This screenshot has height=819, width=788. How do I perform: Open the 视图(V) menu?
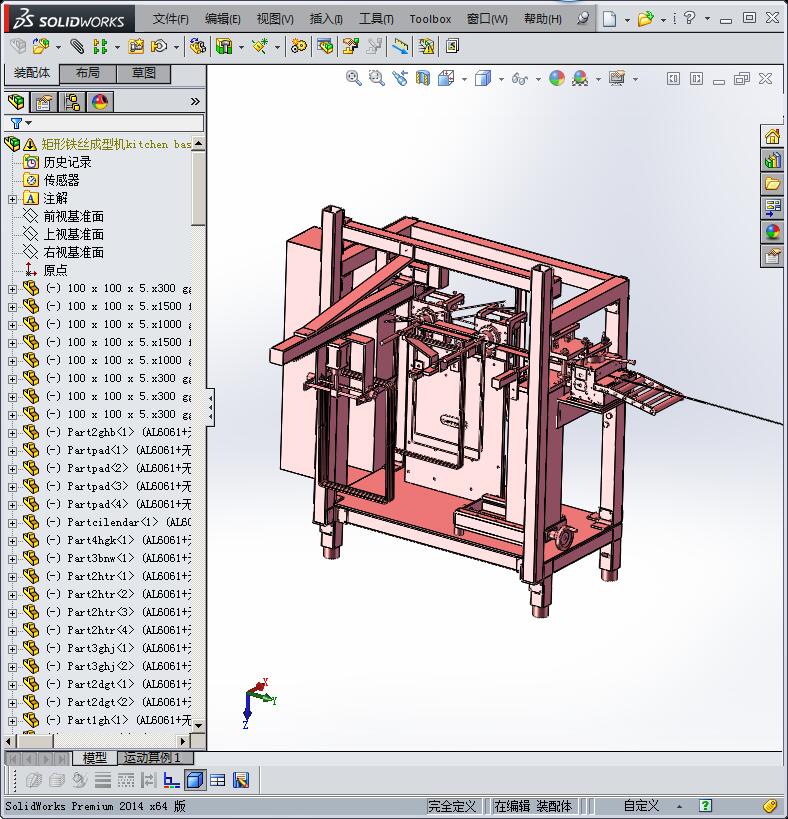pyautogui.click(x=275, y=19)
